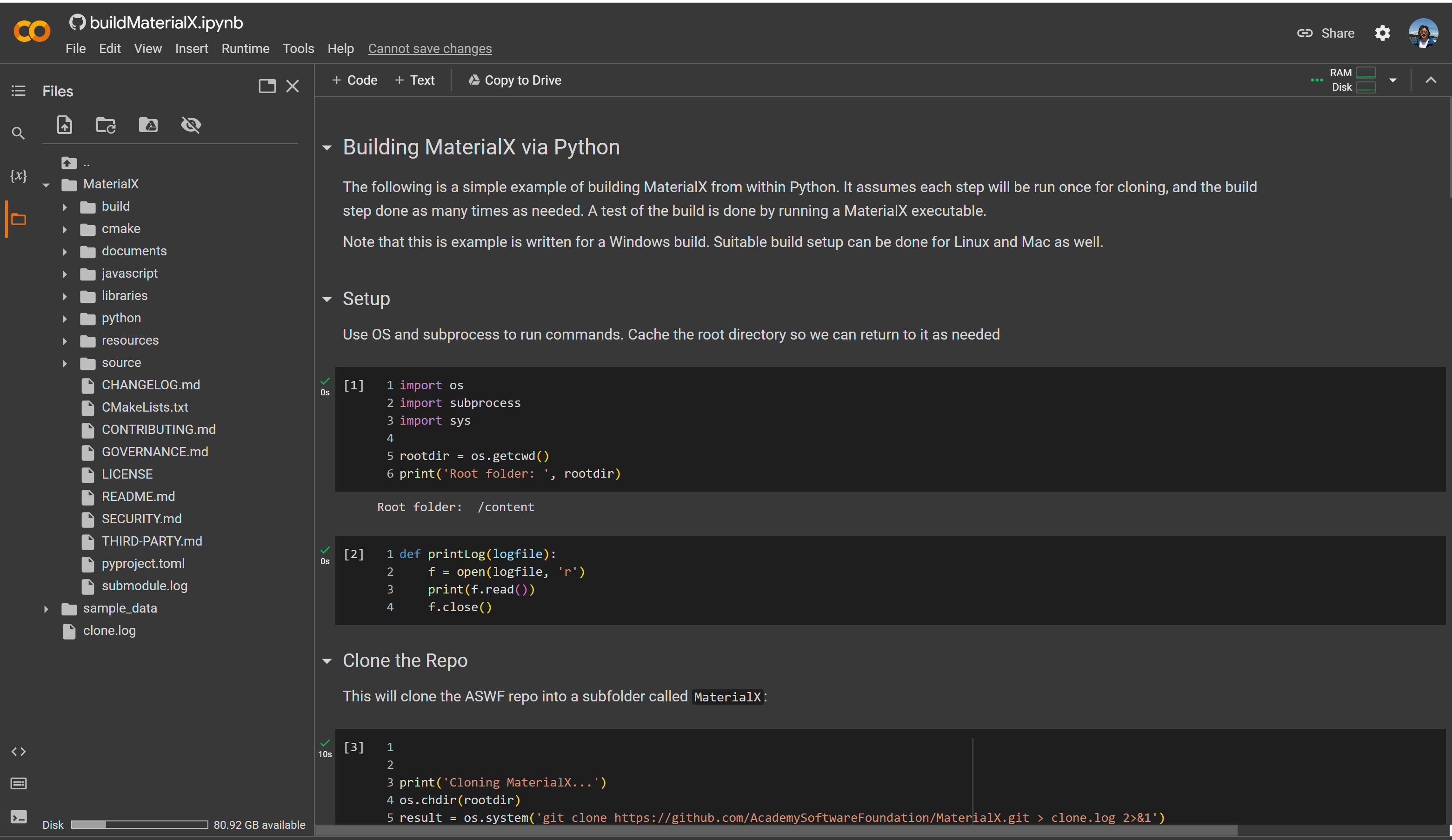Open the code snippets panel icon
Image resolution: width=1452 pixels, height=840 pixels.
(x=18, y=751)
